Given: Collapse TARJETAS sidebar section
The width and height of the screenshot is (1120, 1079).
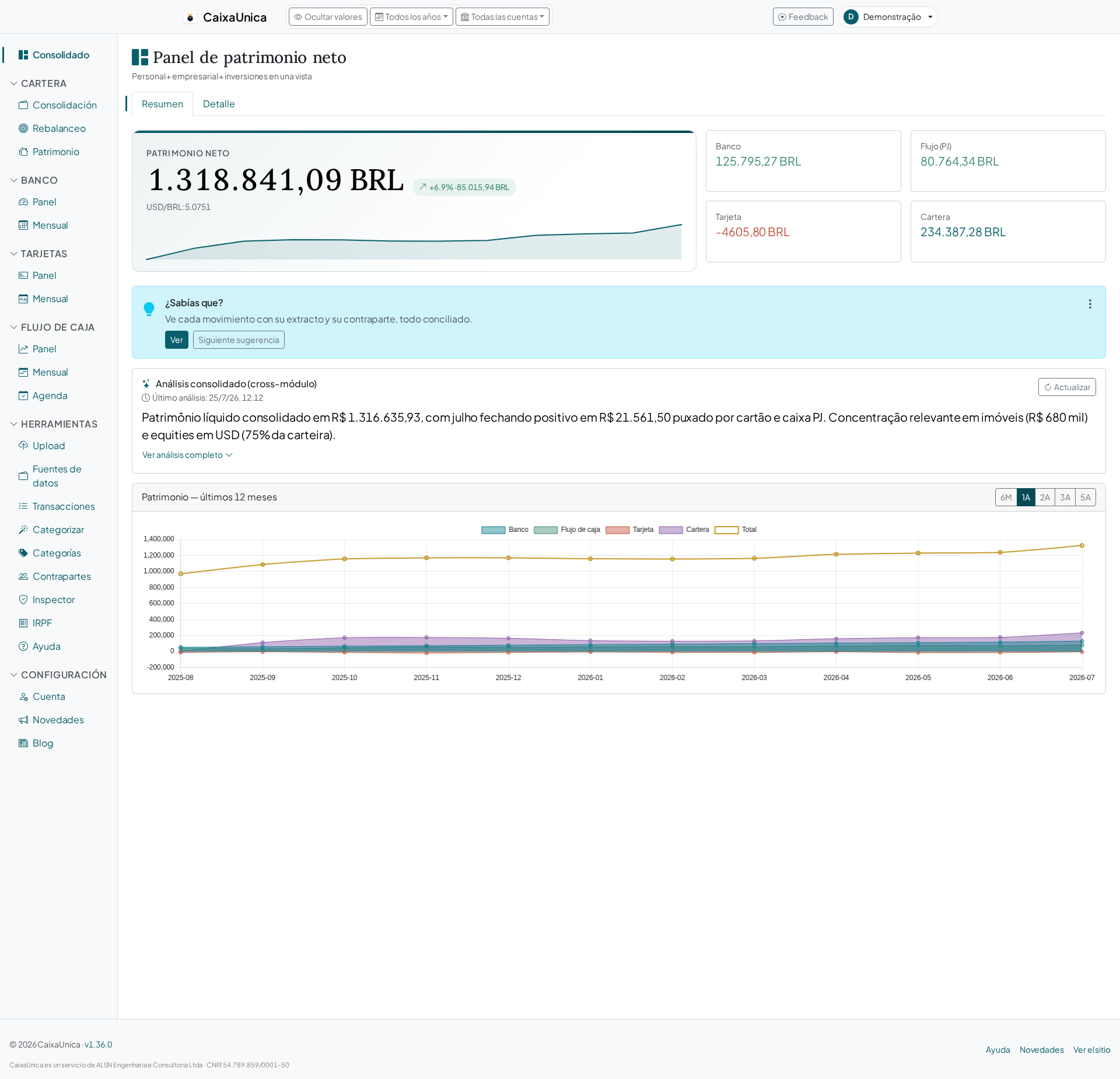Looking at the screenshot, I should [39, 254].
